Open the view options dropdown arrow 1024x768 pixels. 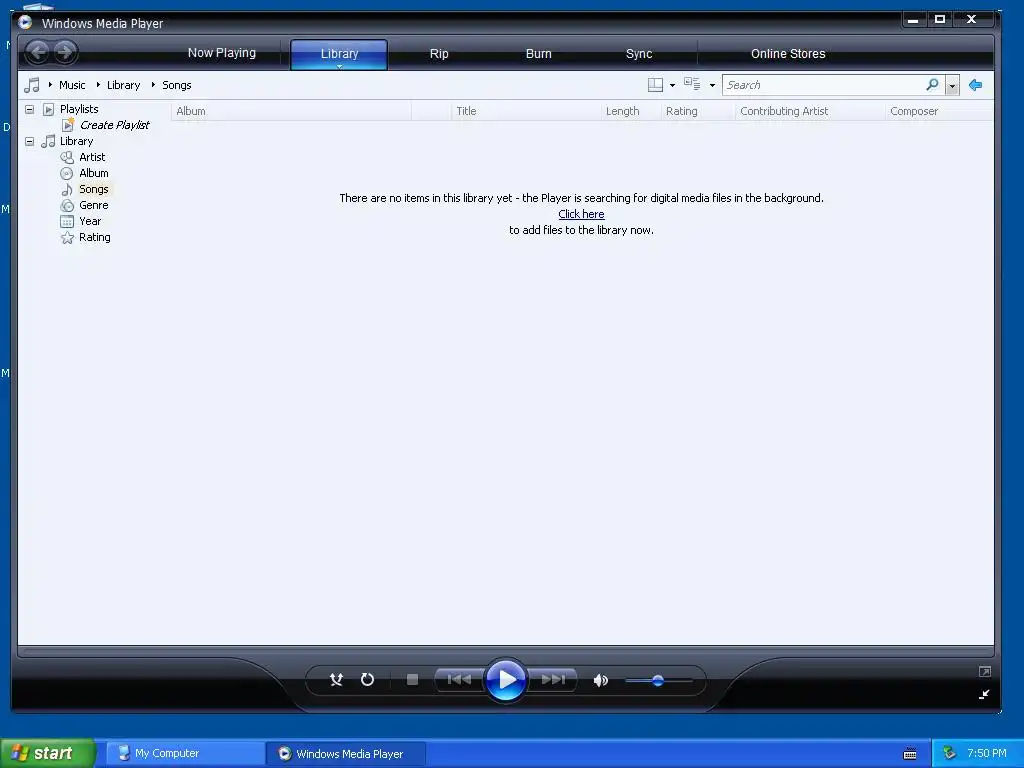(x=712, y=86)
